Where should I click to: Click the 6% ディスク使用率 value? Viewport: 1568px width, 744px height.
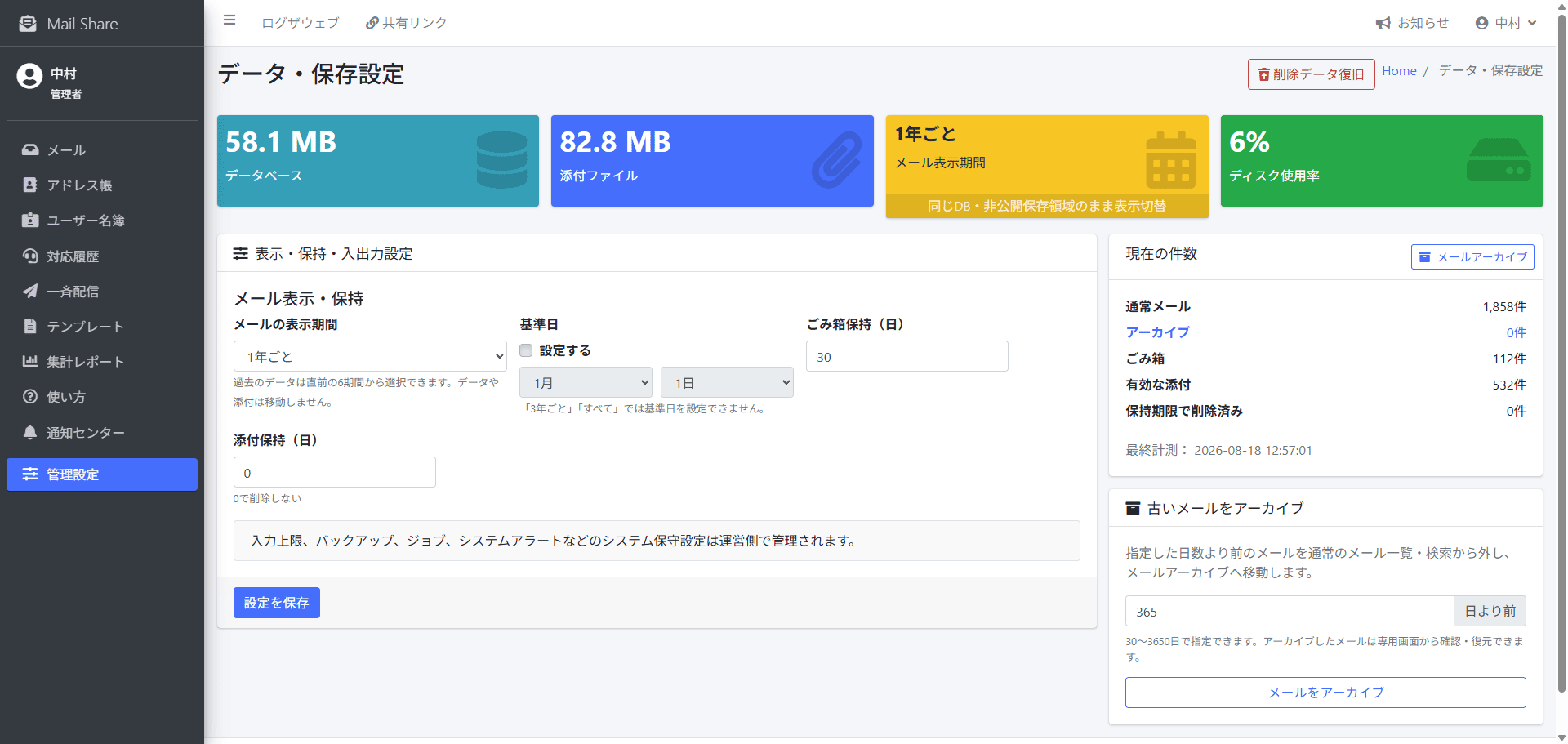pos(1249,142)
